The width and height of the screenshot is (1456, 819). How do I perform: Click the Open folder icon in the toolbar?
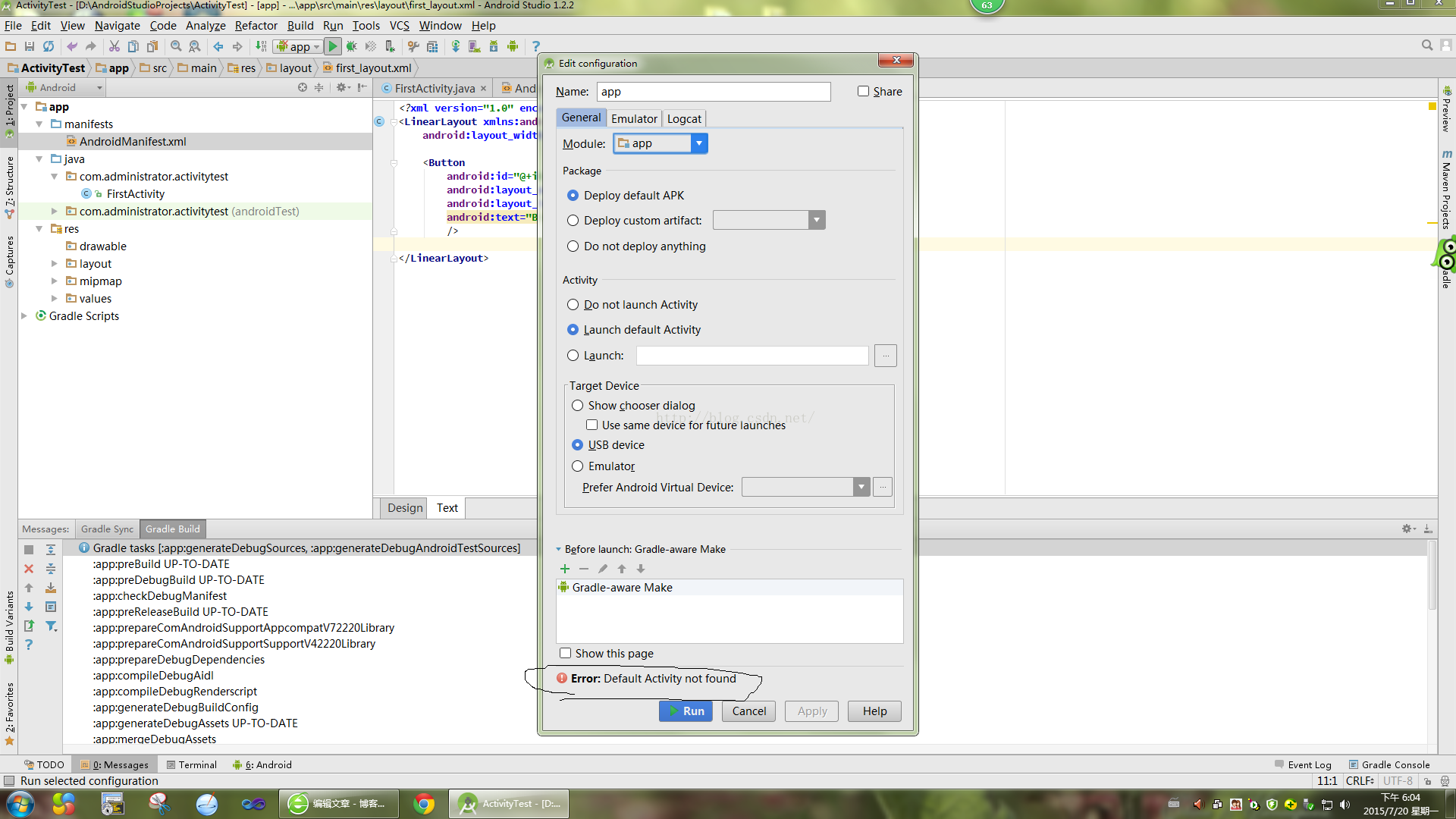[11, 46]
